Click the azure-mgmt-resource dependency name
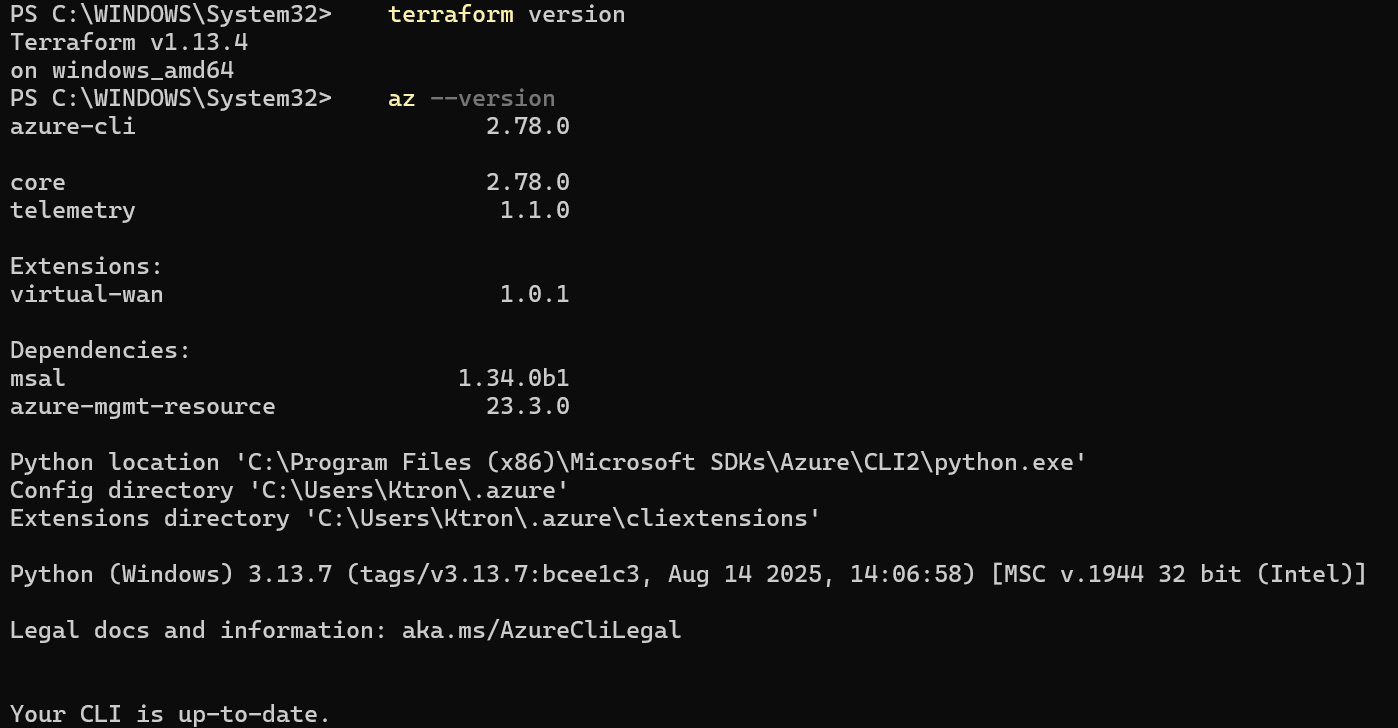 [142, 406]
